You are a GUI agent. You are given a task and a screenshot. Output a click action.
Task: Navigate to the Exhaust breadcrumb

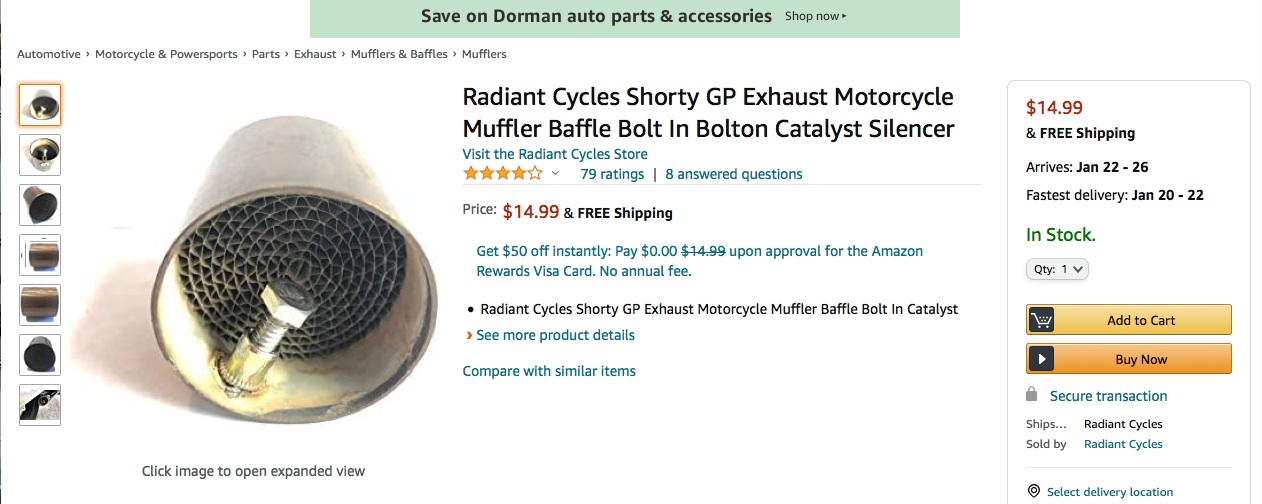coord(315,54)
